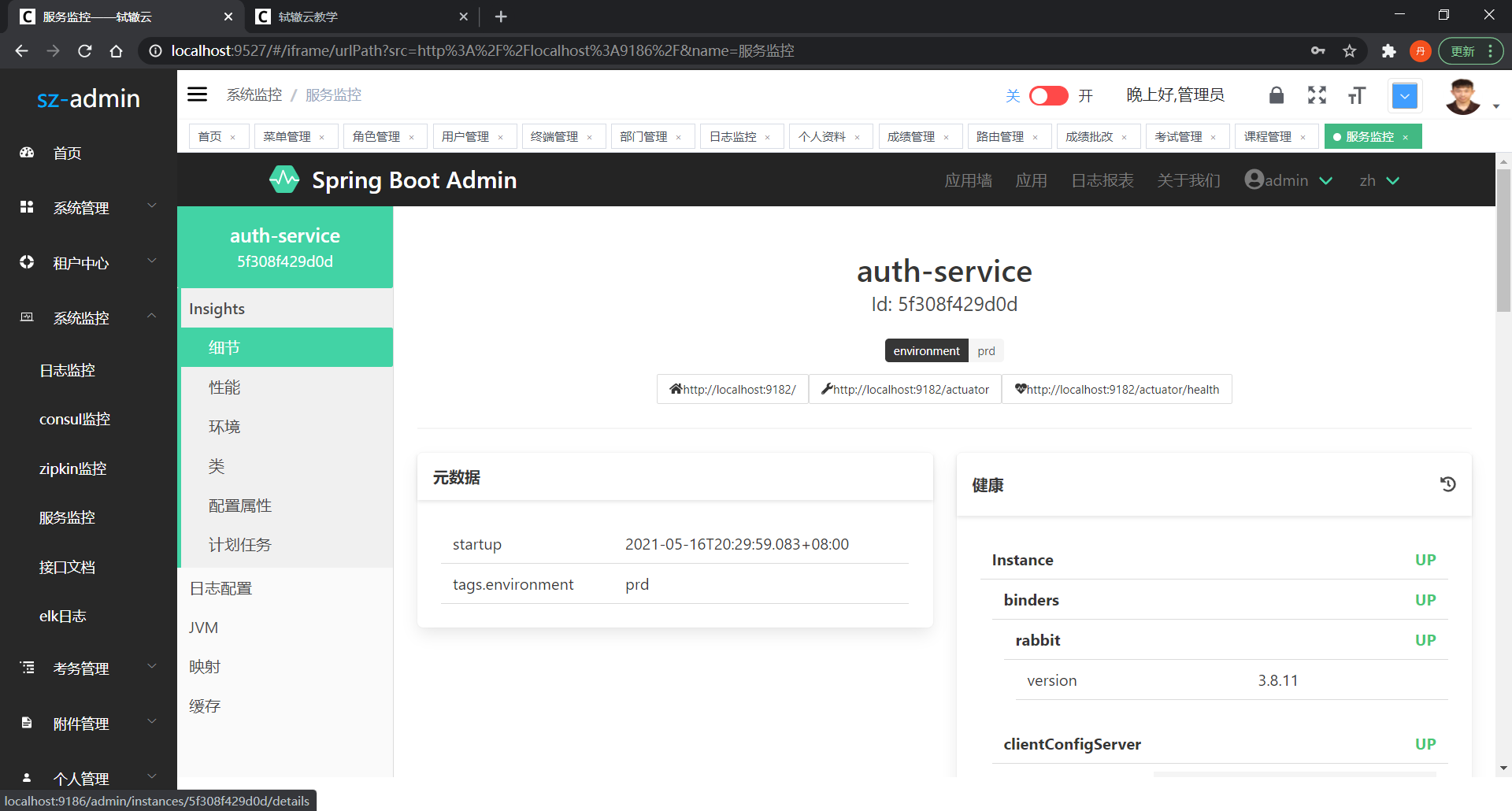The image size is (1512, 811).
Task: Expand the 系统管理 sidebar menu
Action: coord(88,207)
